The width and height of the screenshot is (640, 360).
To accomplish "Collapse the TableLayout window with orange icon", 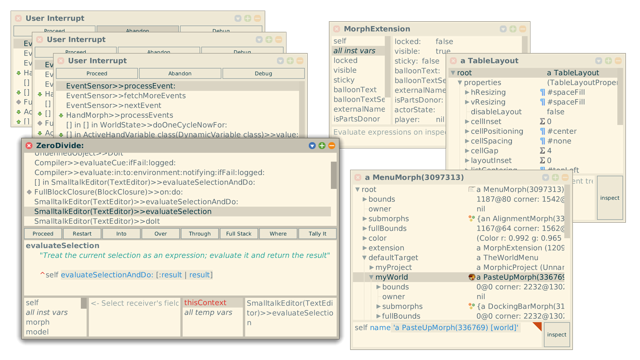I will 618,61.
